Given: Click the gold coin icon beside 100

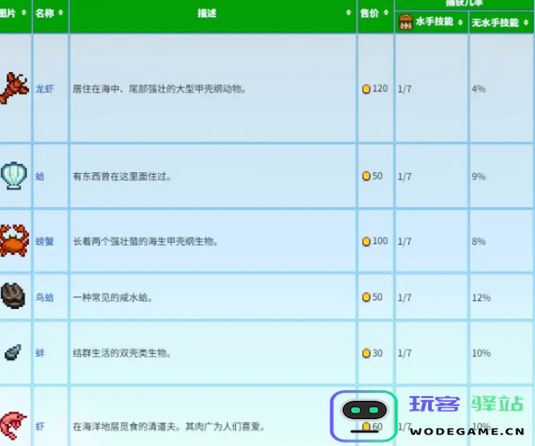Looking at the screenshot, I should 366,241.
